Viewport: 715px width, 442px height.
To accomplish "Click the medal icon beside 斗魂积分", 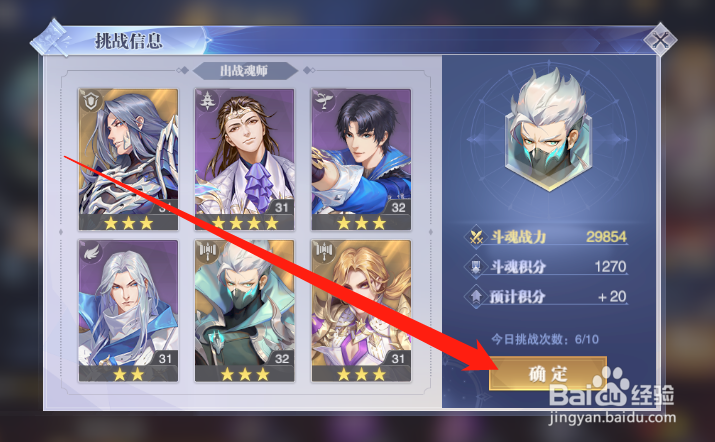I will pos(476,266).
